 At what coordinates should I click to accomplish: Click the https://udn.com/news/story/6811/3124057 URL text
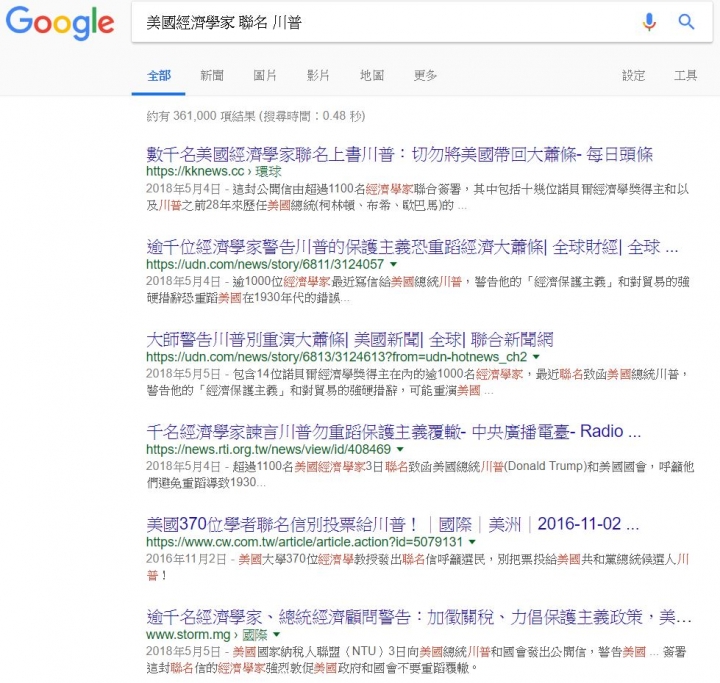(265, 264)
